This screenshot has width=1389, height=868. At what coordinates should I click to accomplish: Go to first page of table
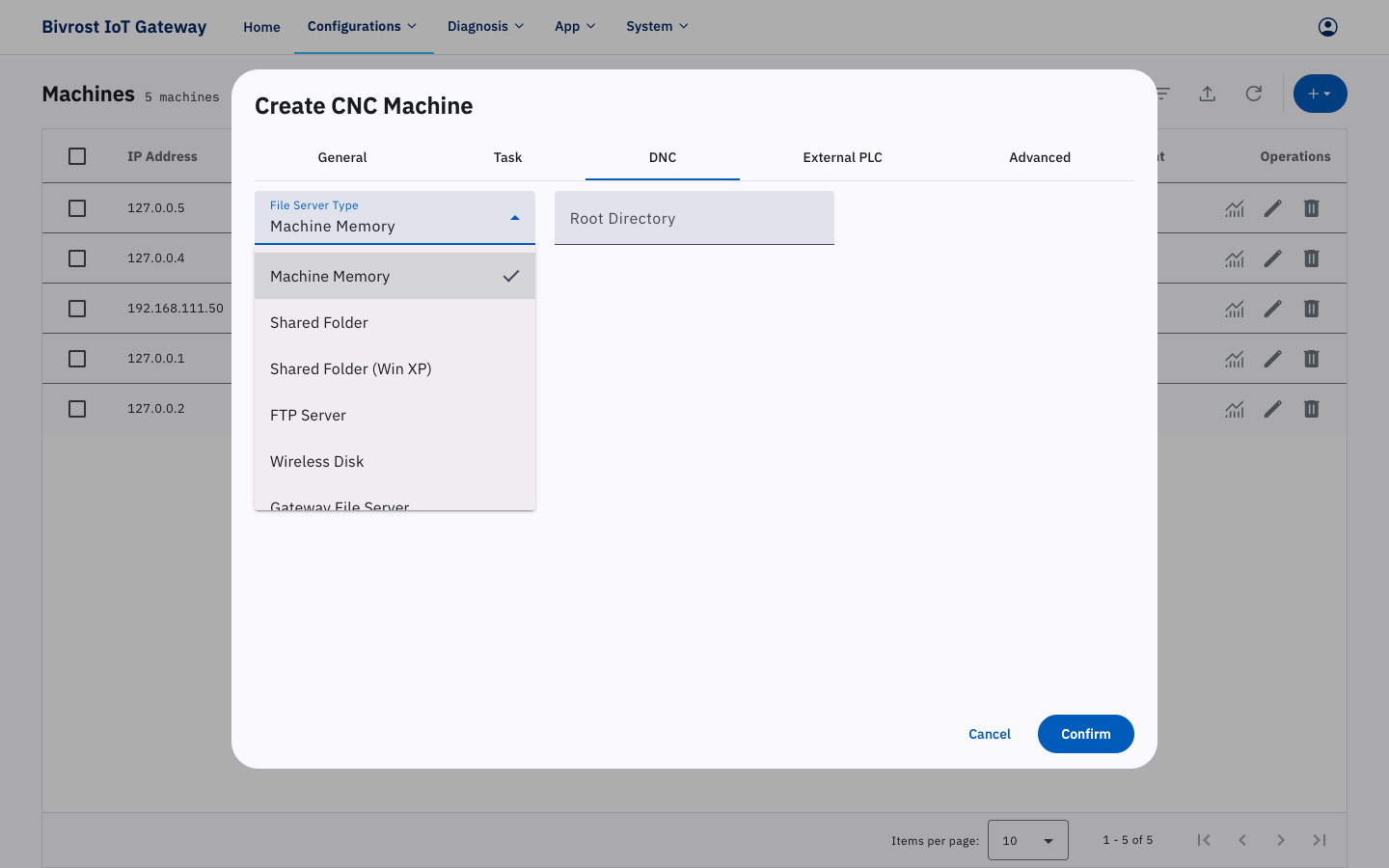tap(1204, 840)
